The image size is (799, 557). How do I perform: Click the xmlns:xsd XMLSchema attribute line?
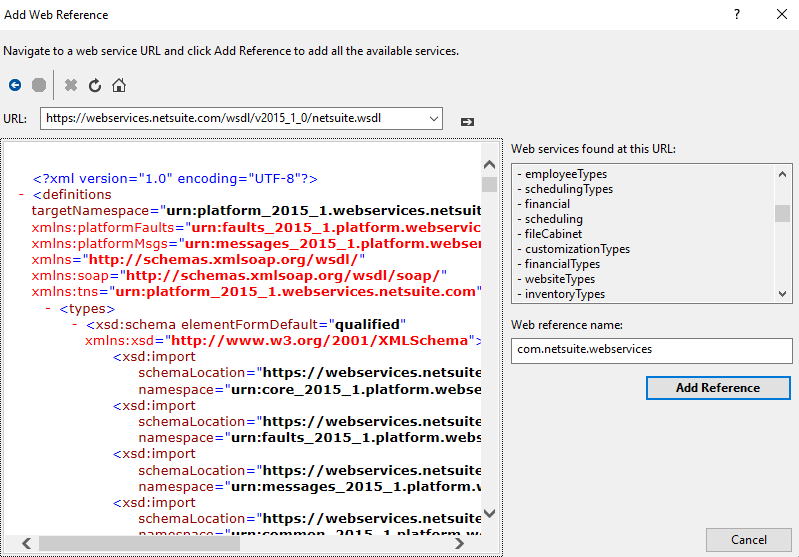(x=283, y=341)
